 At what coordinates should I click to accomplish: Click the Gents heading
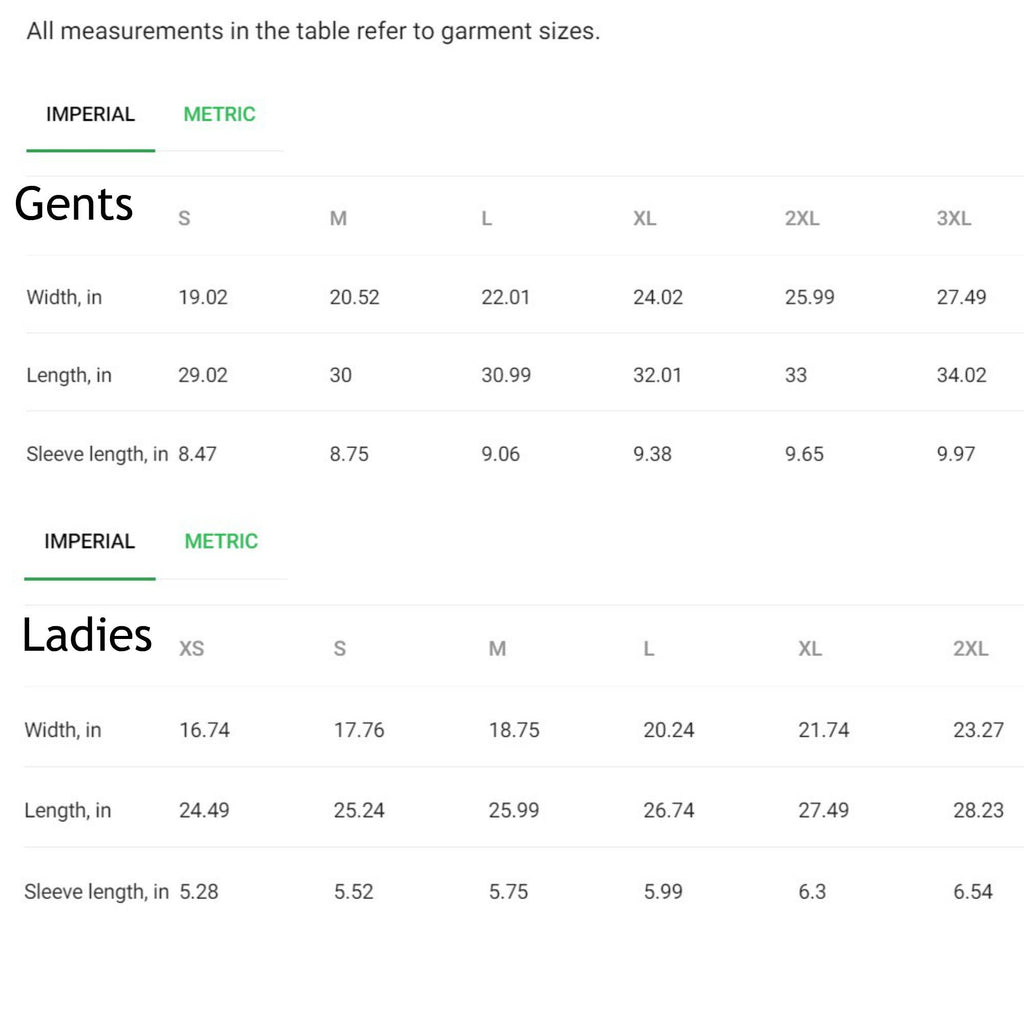point(74,204)
